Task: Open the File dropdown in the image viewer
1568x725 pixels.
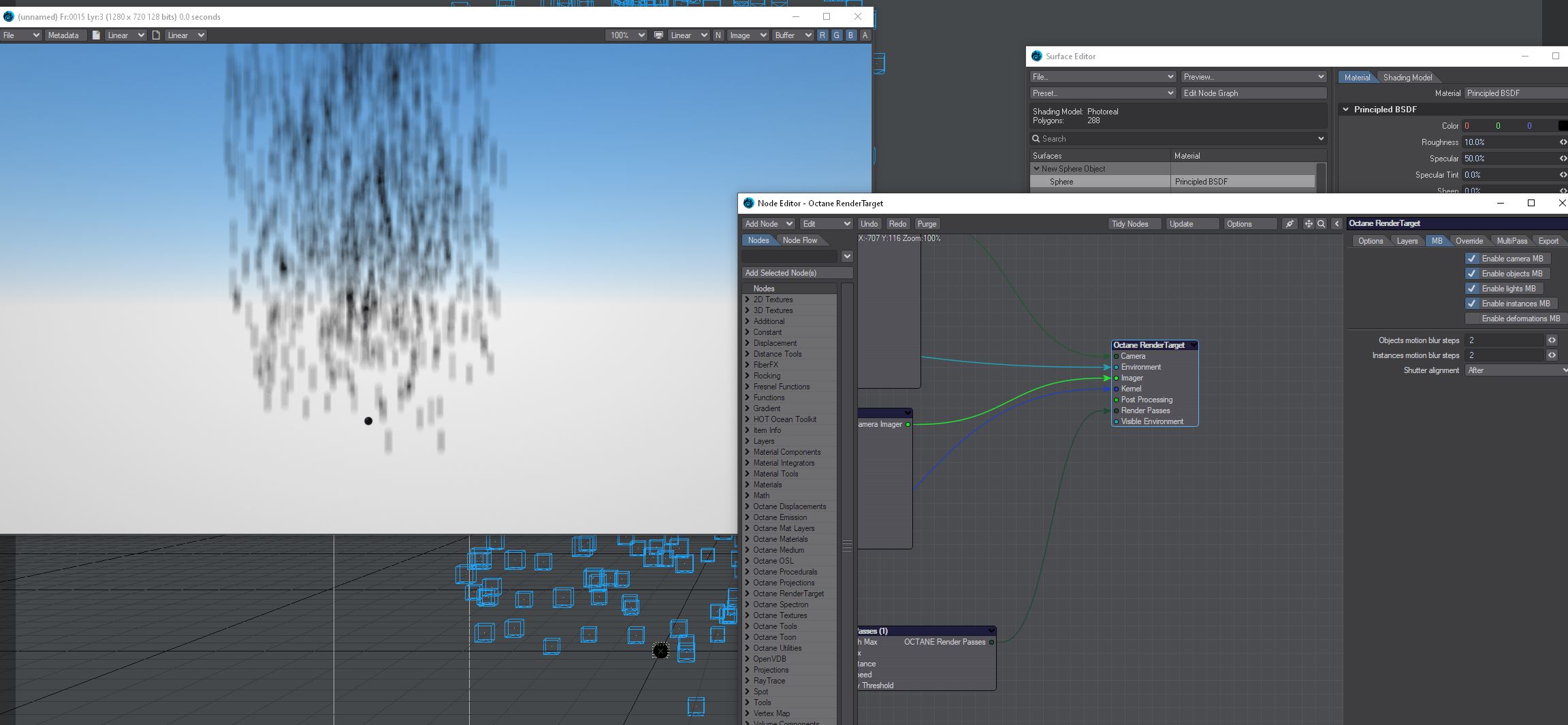Action: [21, 35]
